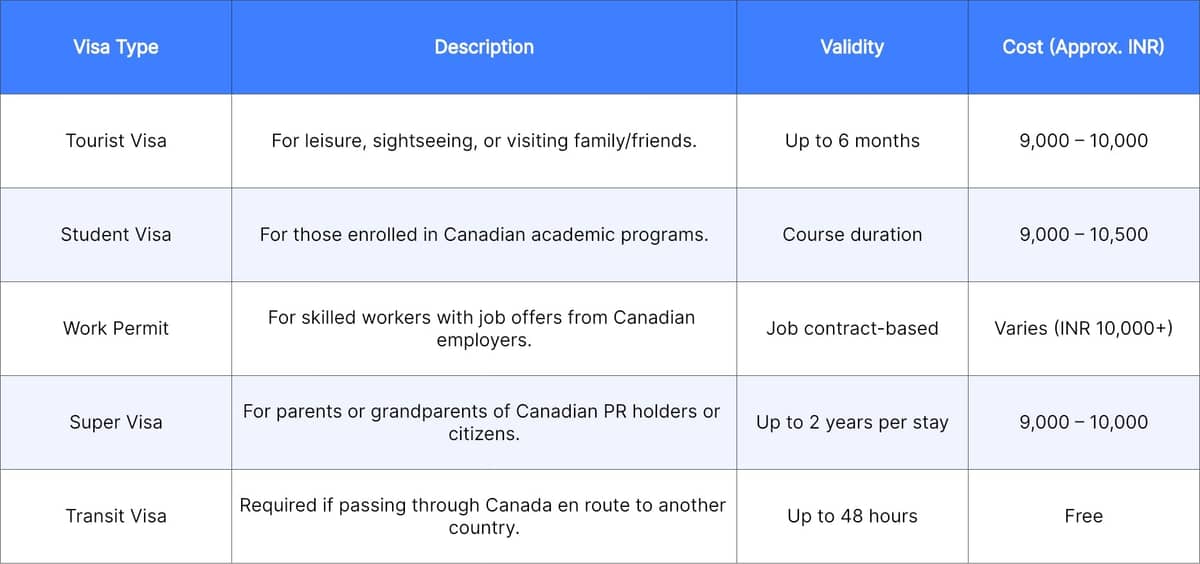1200x564 pixels.
Task: Click the Tourist Visa cell
Action: (x=116, y=141)
